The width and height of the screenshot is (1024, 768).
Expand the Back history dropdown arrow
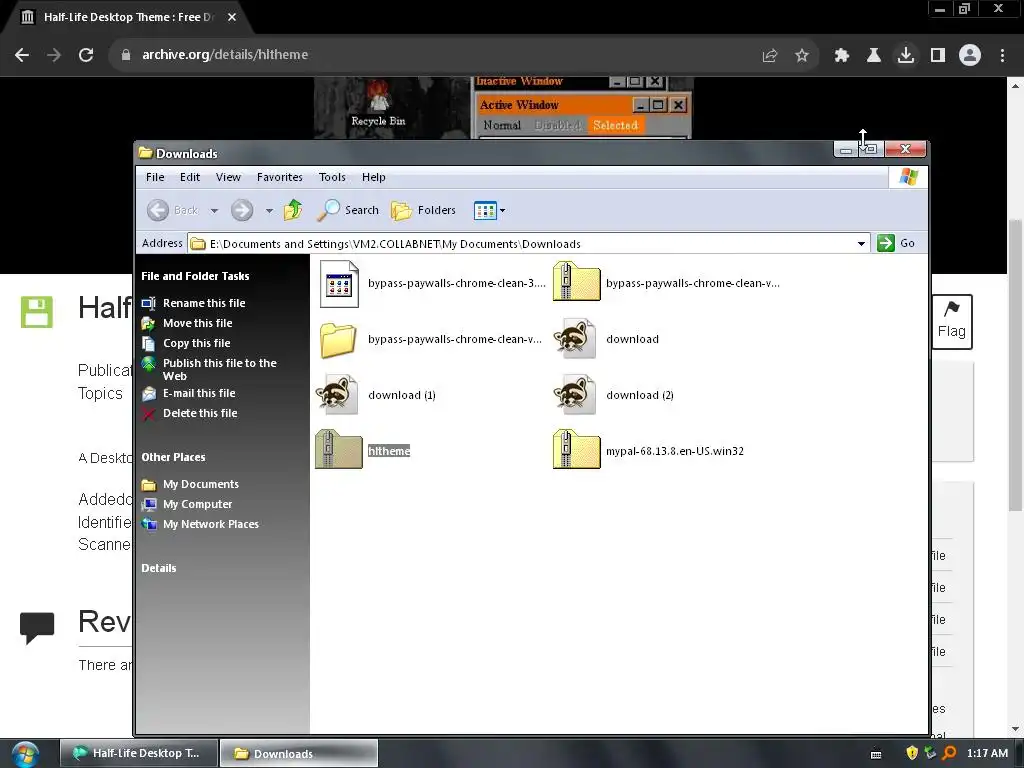(214, 211)
